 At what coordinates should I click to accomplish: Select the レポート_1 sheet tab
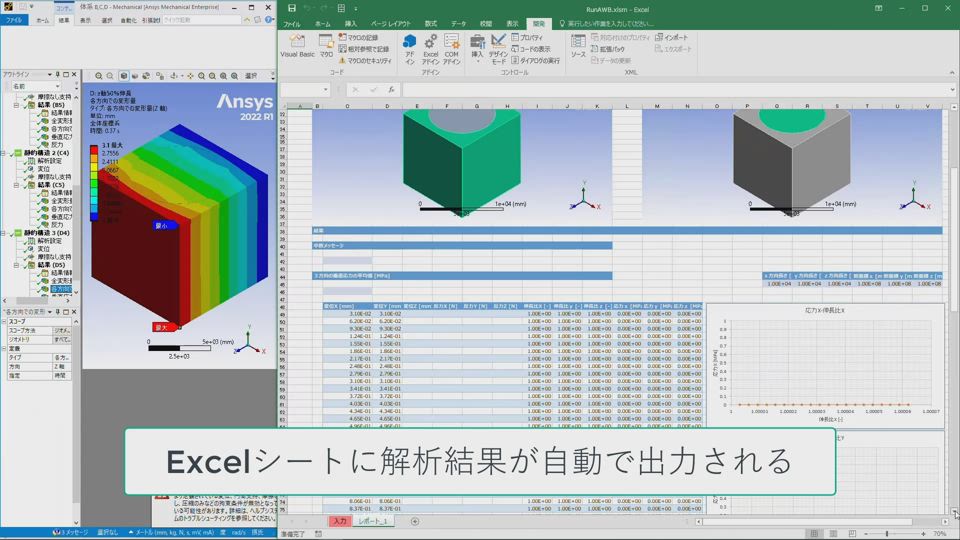374,521
